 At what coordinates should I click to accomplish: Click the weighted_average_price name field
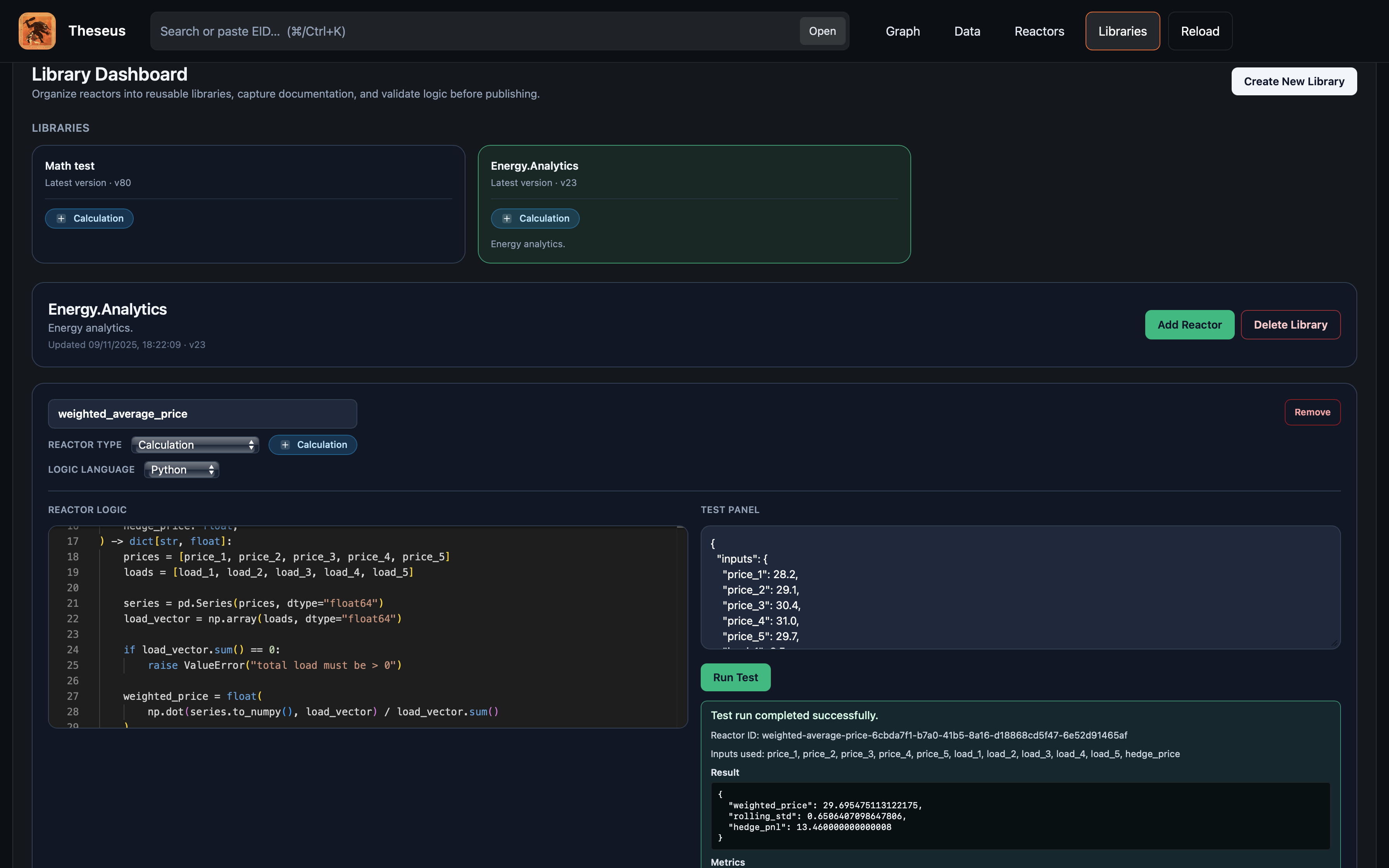pyautogui.click(x=202, y=414)
